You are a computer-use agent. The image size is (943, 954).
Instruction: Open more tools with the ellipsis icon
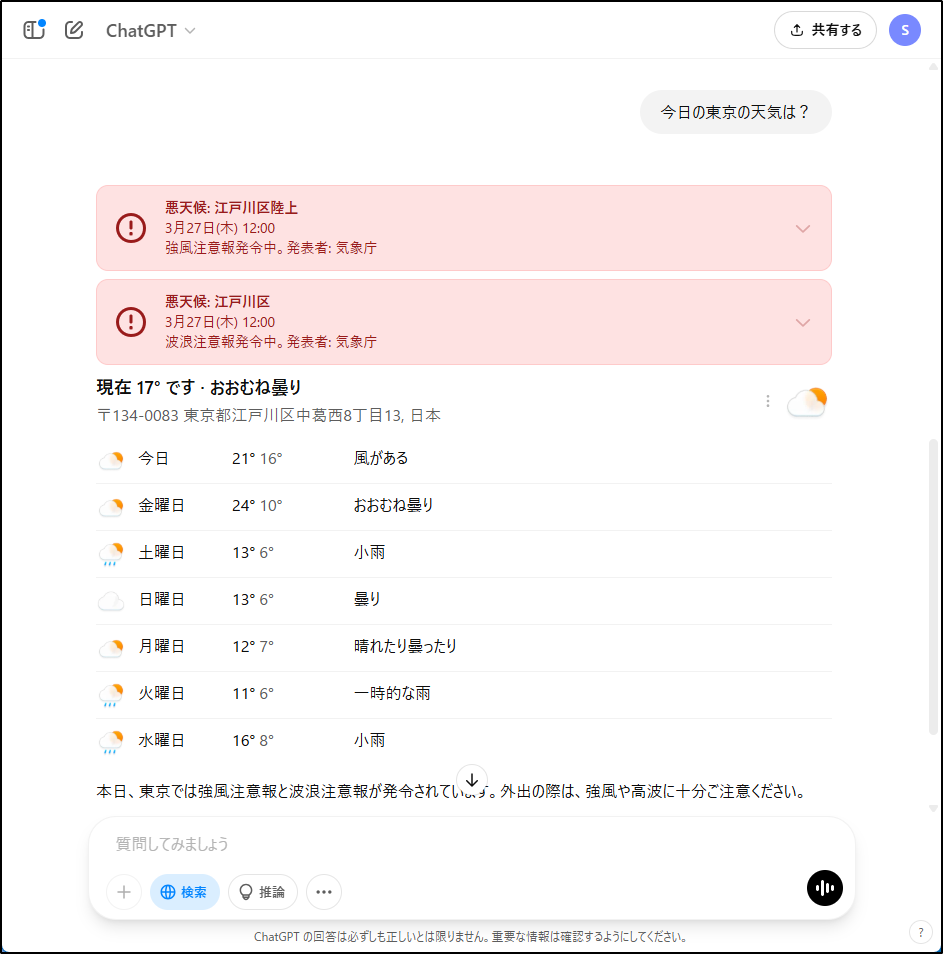[x=323, y=891]
